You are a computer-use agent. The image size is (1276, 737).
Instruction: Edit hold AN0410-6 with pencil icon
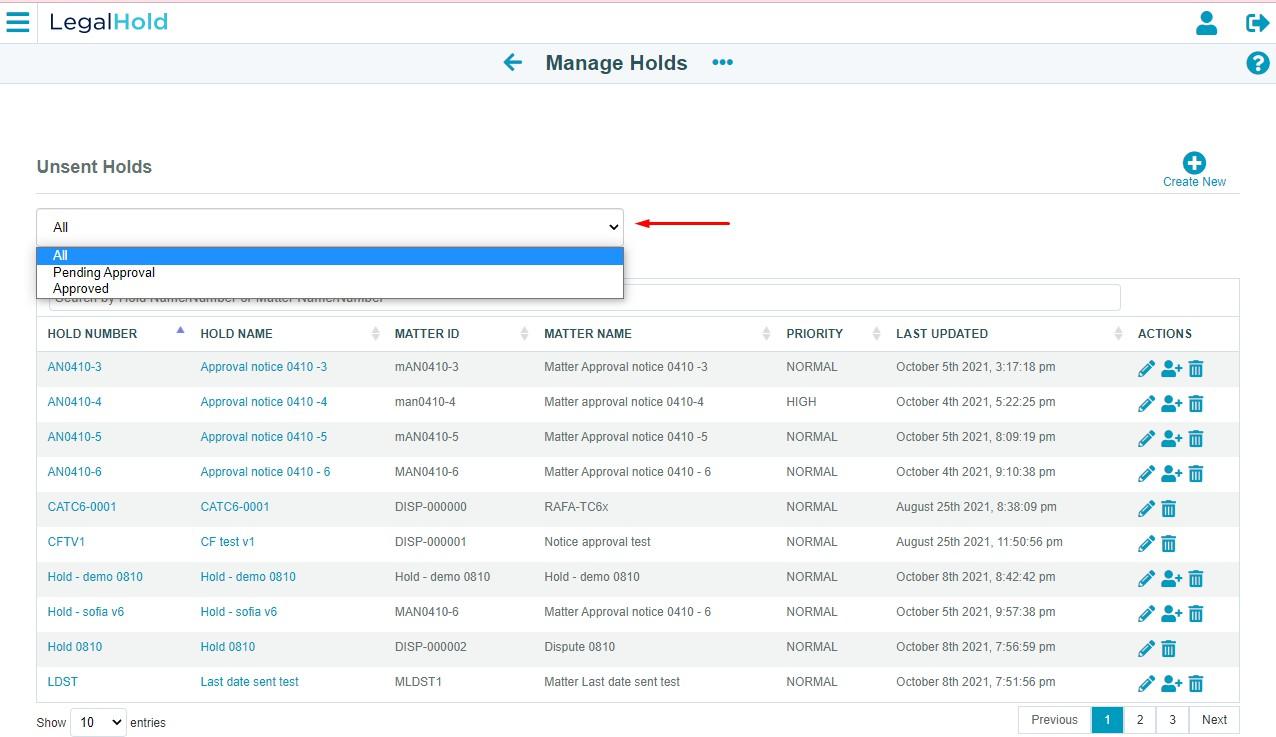click(x=1146, y=474)
